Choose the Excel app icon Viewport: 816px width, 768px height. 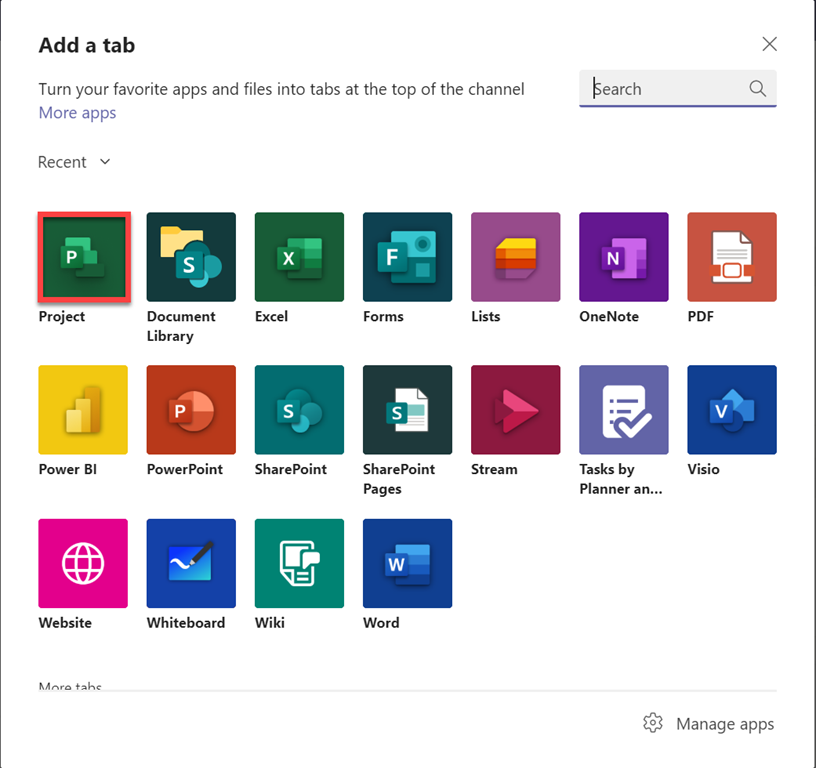(x=299, y=257)
